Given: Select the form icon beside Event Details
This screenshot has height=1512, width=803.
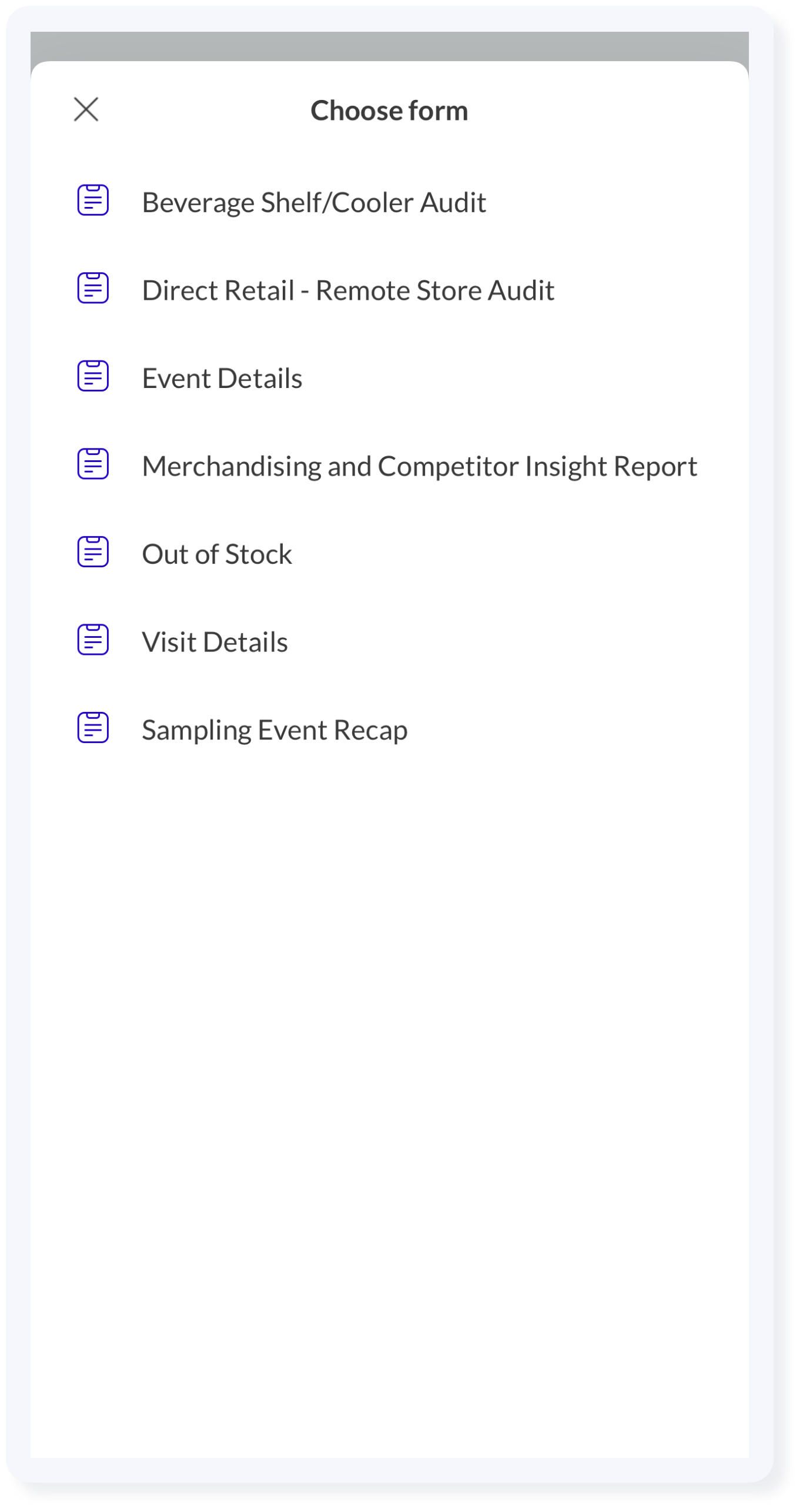Looking at the screenshot, I should point(93,377).
